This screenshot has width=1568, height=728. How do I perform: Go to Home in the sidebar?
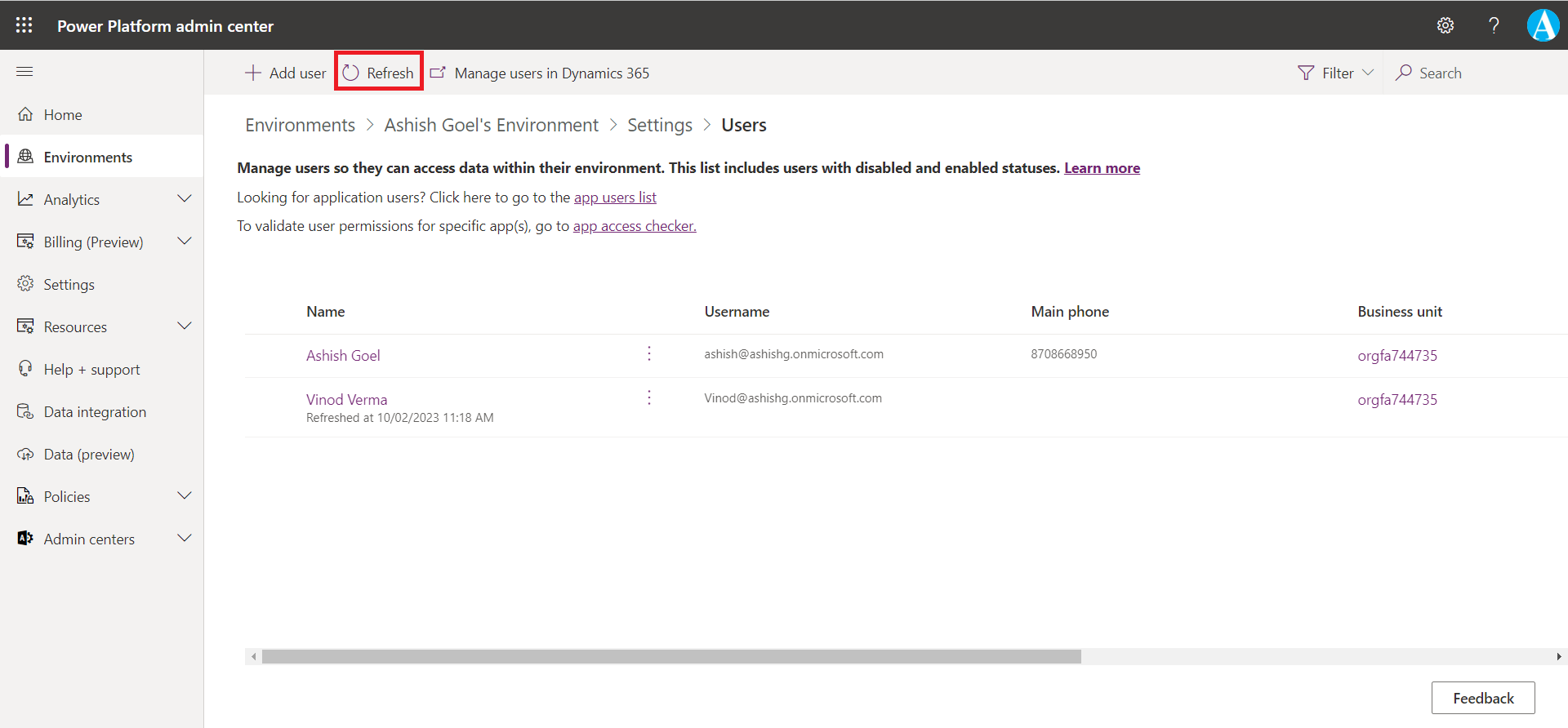click(63, 115)
